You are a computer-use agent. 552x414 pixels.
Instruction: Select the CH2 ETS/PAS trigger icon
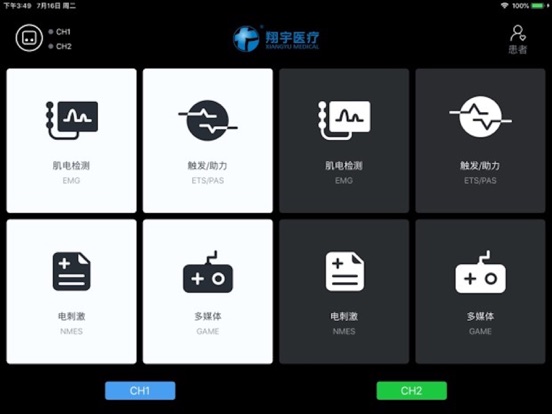480,117
